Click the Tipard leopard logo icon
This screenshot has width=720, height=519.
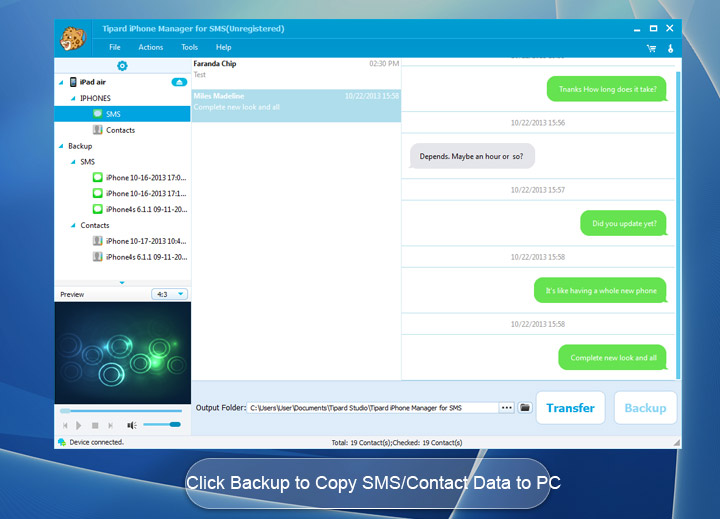(73, 38)
